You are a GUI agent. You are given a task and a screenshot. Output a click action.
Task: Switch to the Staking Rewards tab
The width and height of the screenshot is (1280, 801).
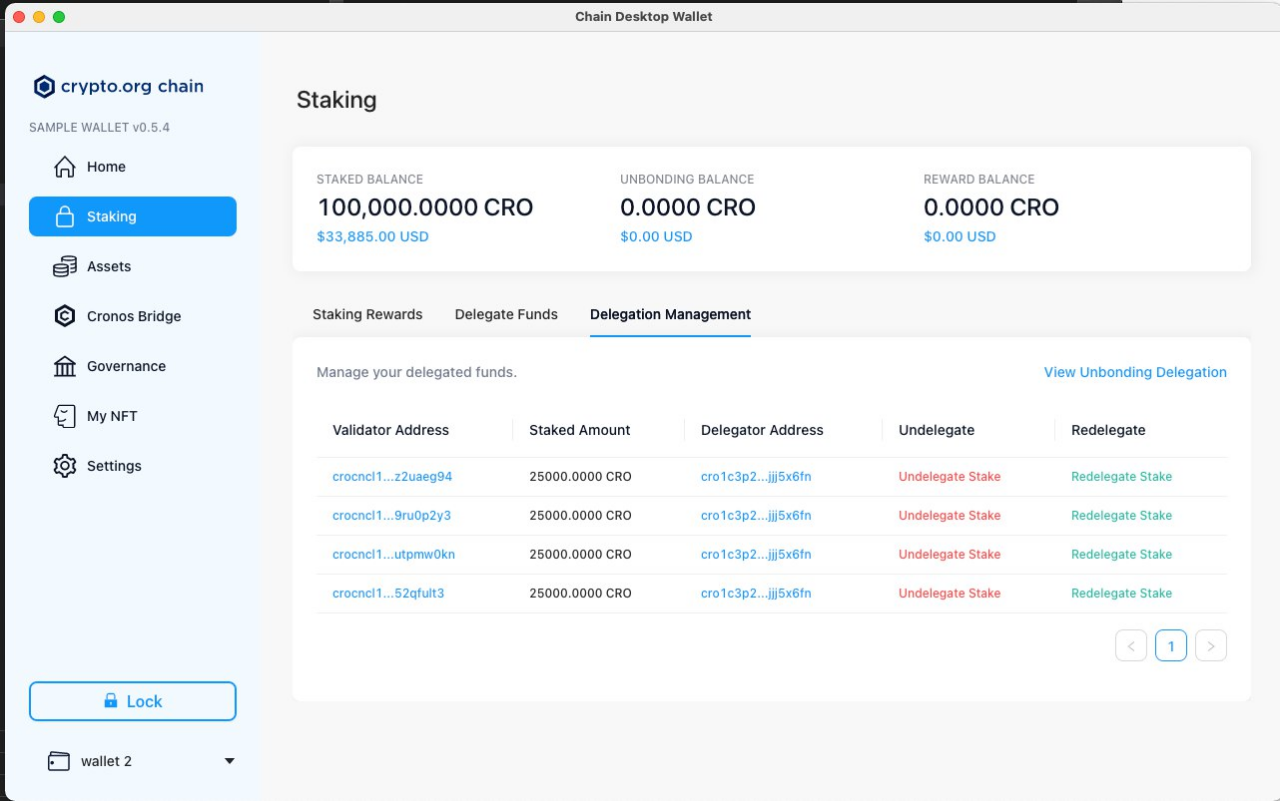click(367, 314)
